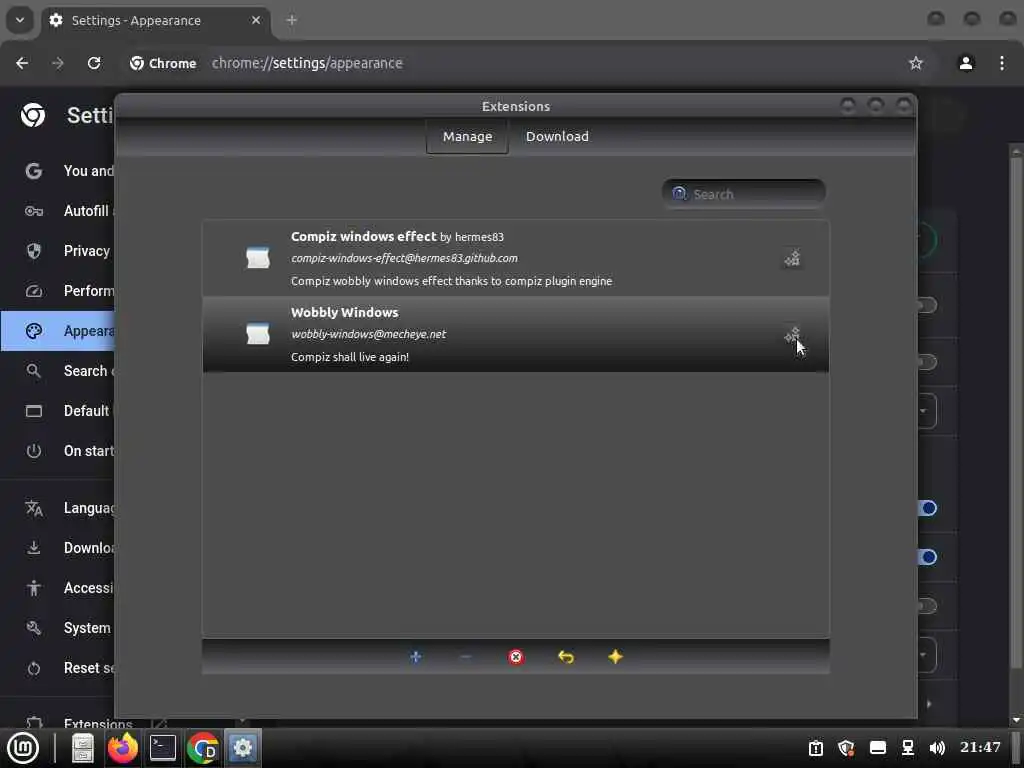The image size is (1024, 768).
Task: Open settings for Compiz windows effect extension
Action: coord(792,259)
